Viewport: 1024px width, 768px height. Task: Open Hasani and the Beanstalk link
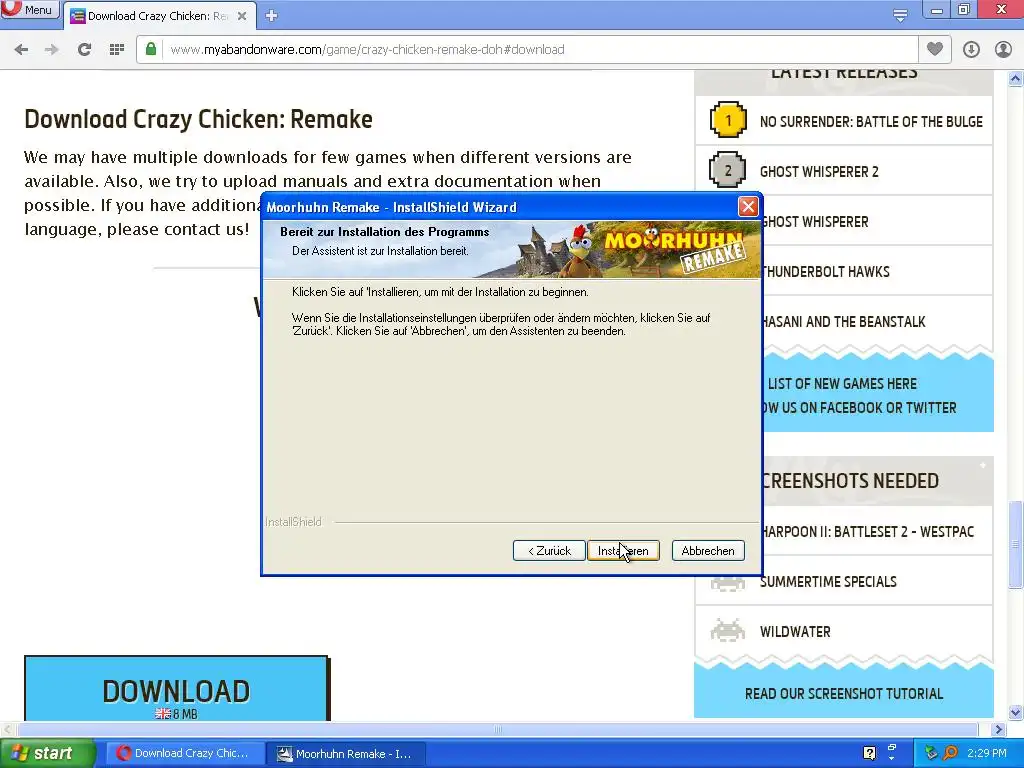click(x=844, y=322)
